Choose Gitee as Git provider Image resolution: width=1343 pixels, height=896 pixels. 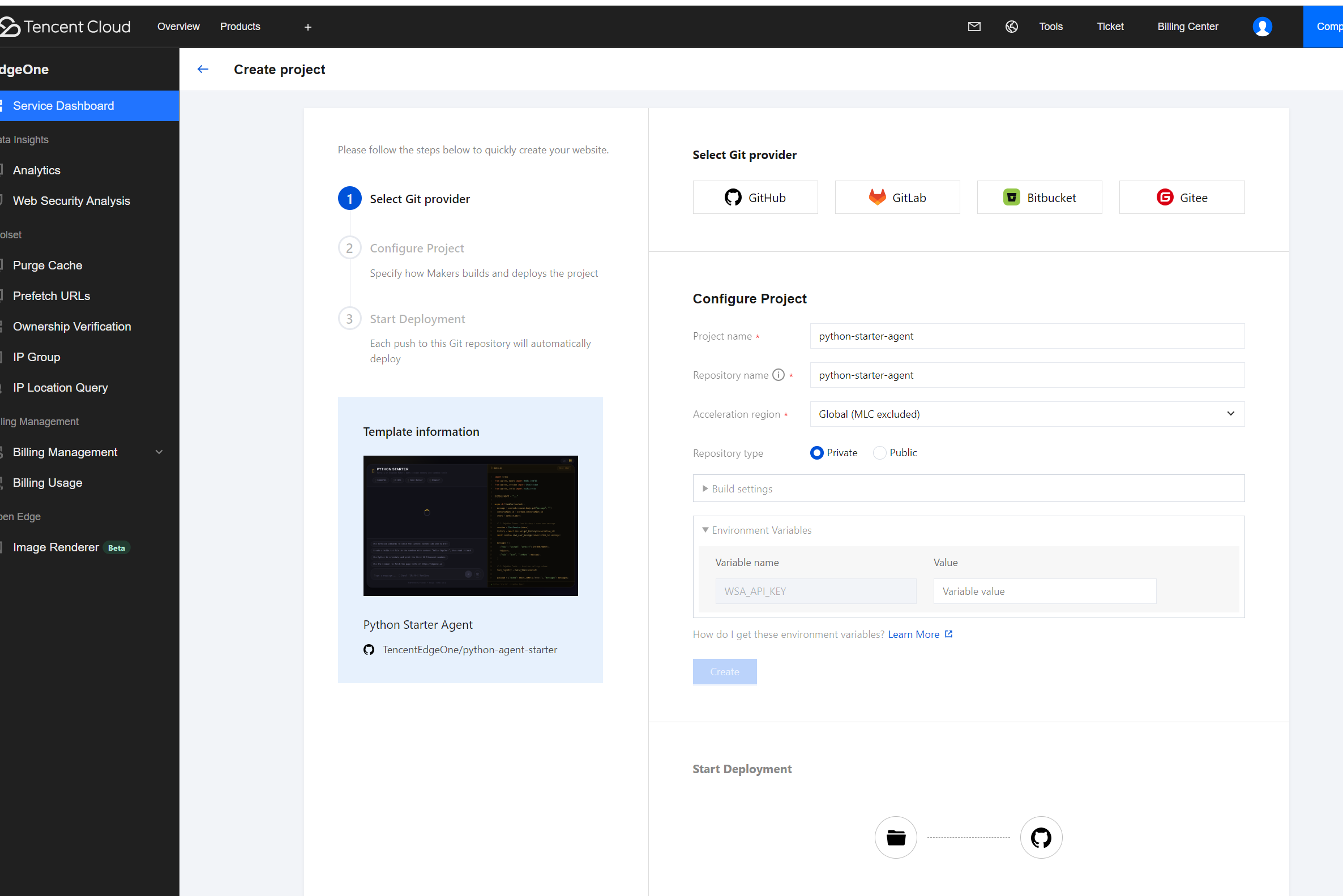pos(1181,198)
